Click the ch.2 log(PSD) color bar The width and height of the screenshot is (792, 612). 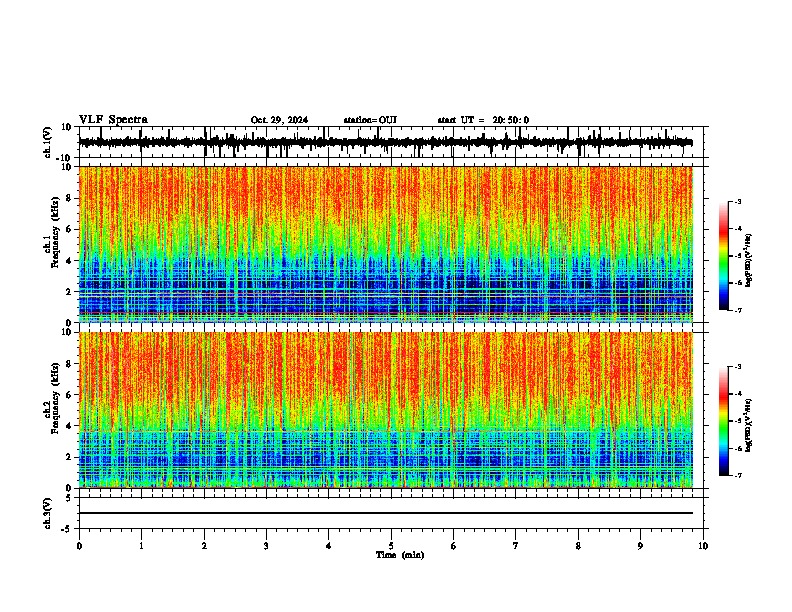[723, 421]
